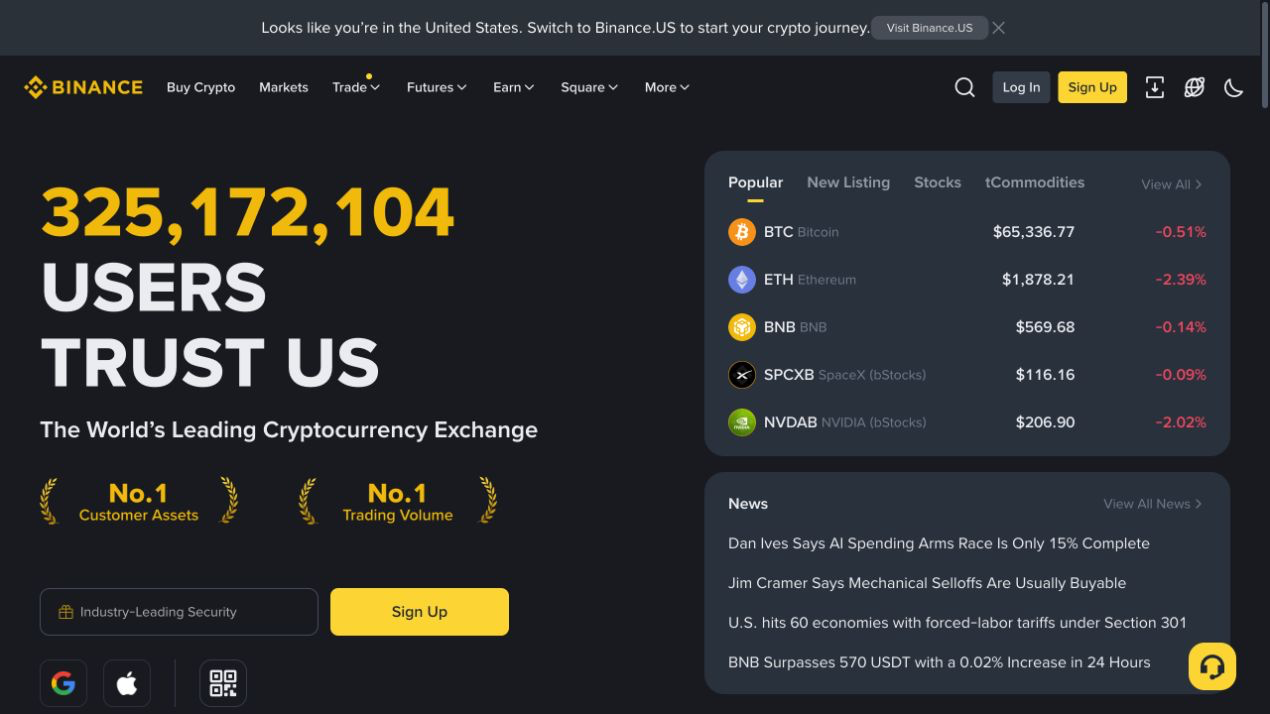Open View All News link

1152,504
